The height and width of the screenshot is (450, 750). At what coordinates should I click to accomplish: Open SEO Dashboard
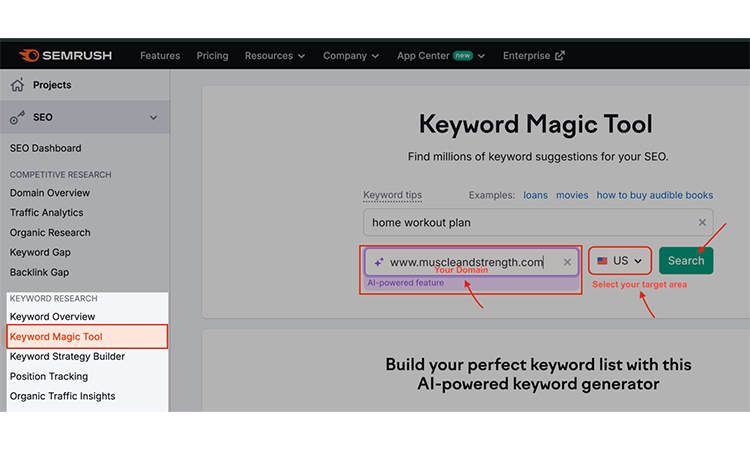[45, 148]
